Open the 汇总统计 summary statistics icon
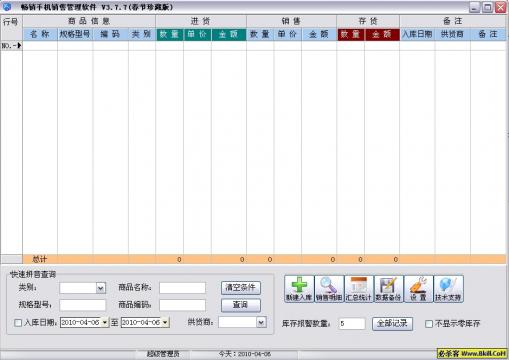This screenshot has width=509, height=360. [359, 289]
